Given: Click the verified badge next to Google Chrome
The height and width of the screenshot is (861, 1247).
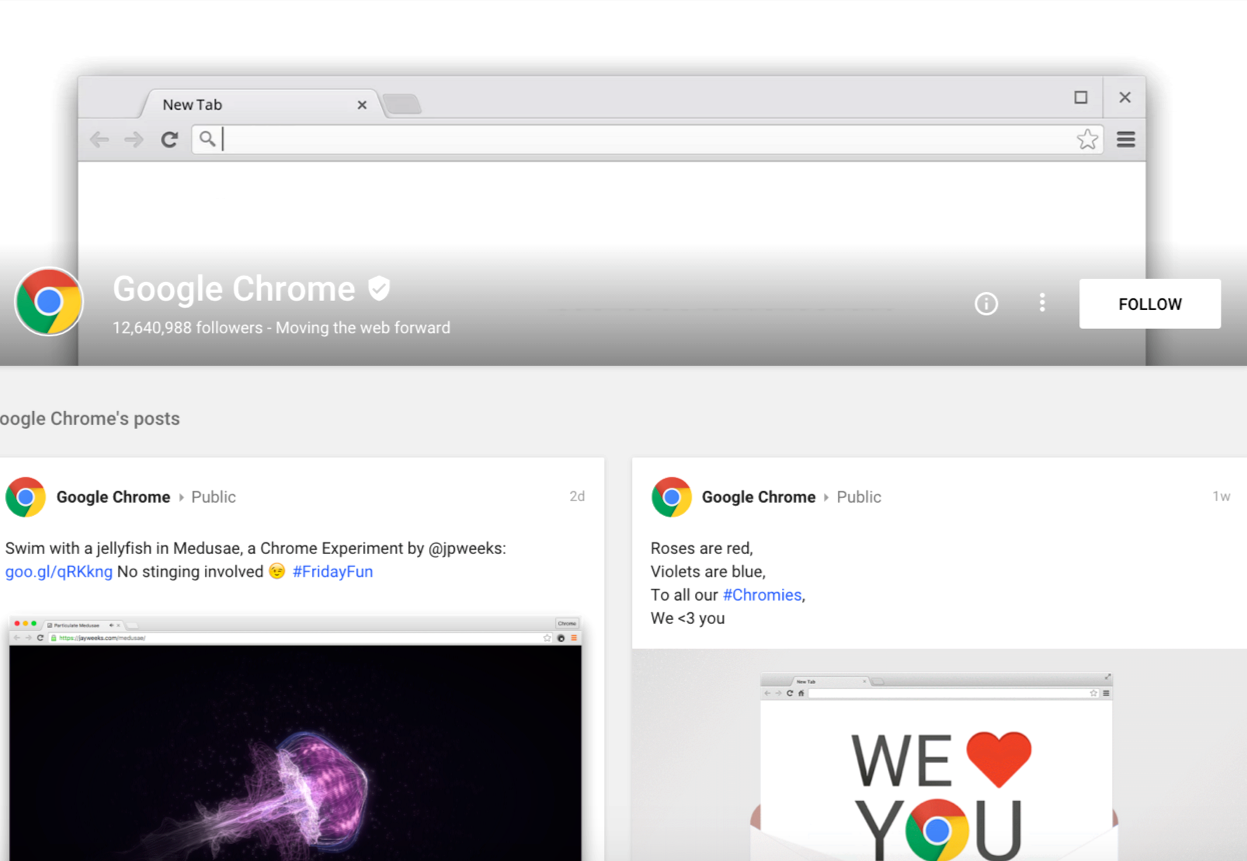Looking at the screenshot, I should pyautogui.click(x=379, y=288).
